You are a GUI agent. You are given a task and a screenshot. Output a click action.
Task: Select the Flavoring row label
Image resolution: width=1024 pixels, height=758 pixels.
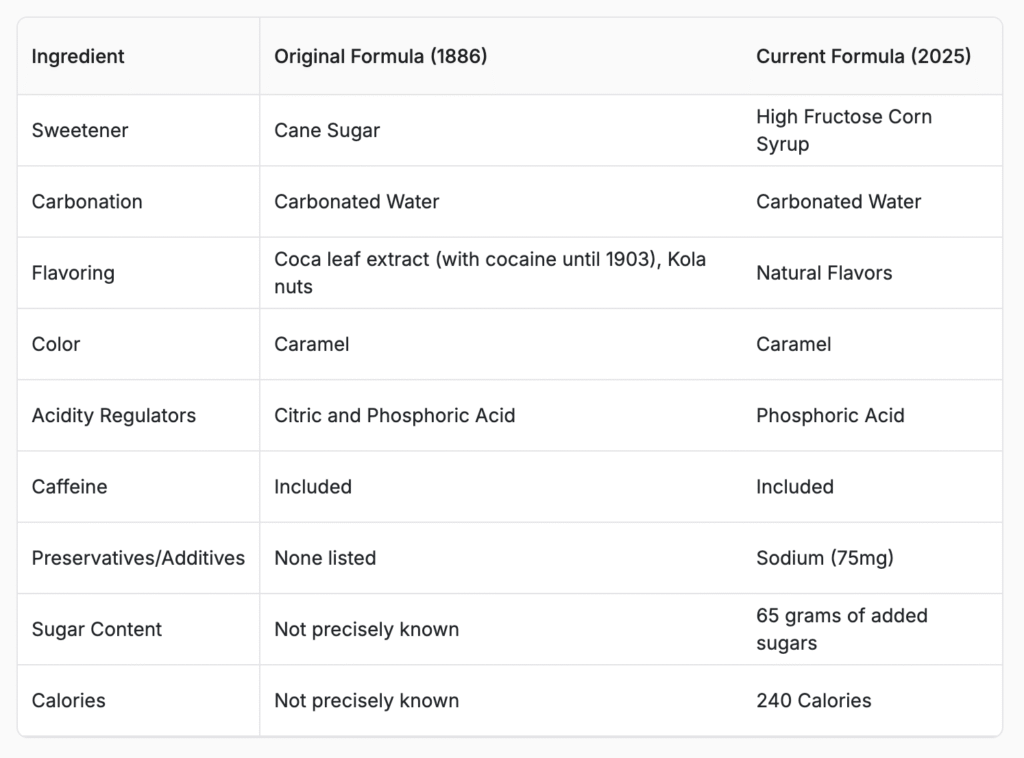(73, 273)
